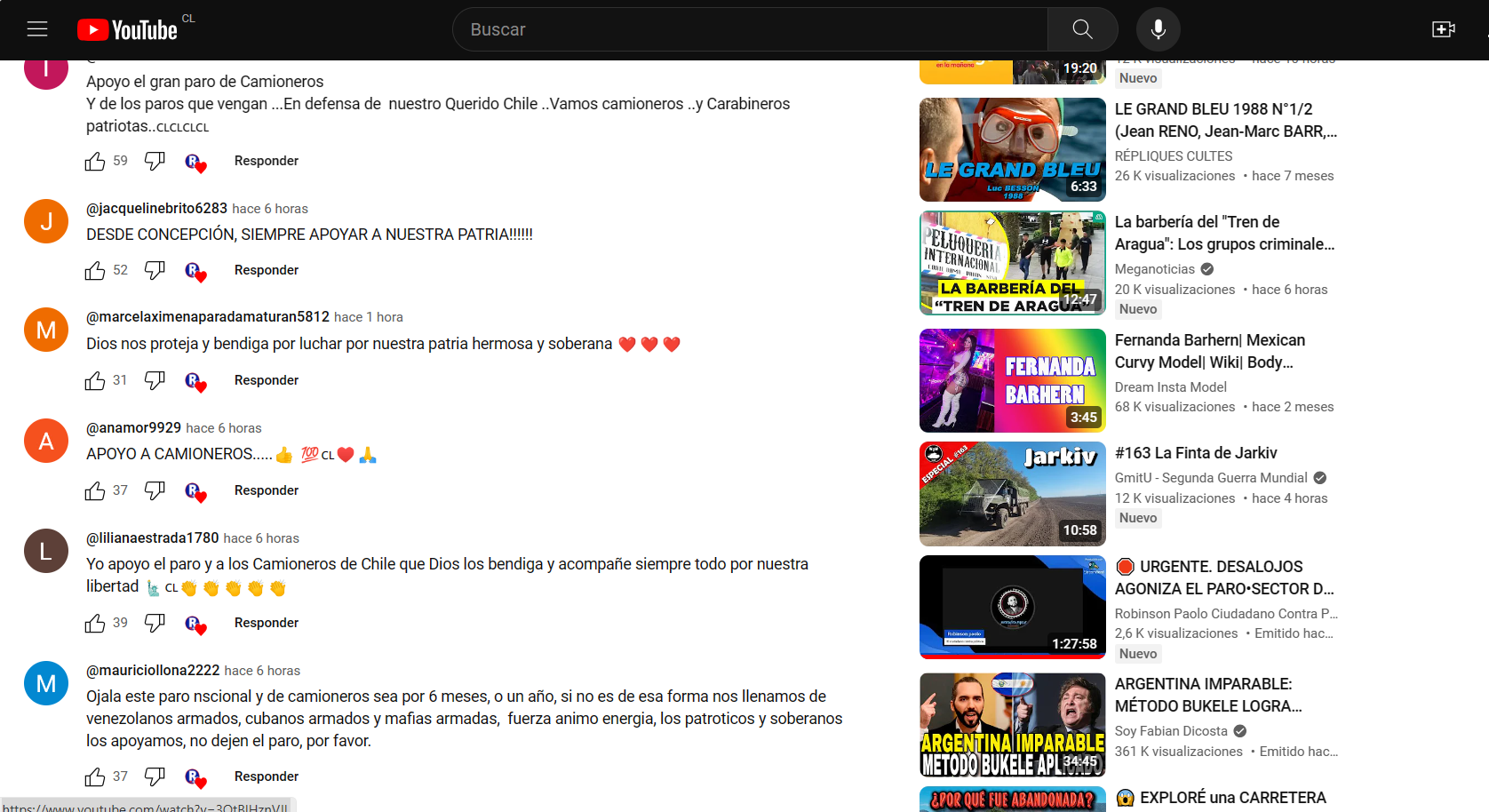This screenshot has width=1489, height=812.
Task: Like jacquelinebrito6283's comment
Action: click(x=95, y=271)
